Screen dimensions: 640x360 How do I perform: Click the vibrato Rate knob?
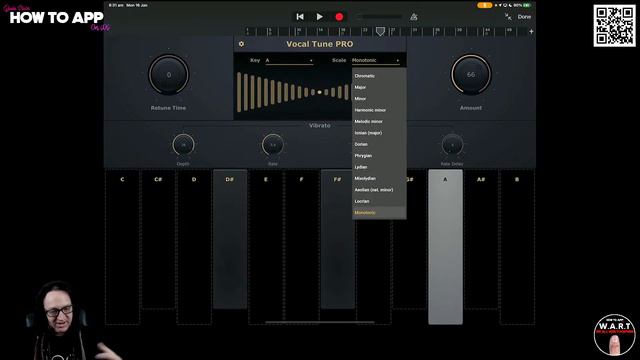[x=273, y=145]
